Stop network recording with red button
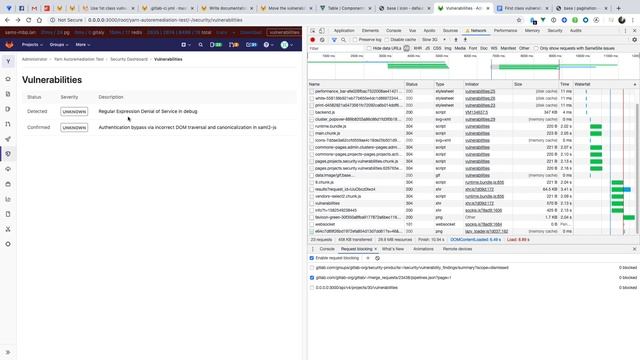Screen dimensions: 640x360 pos(313,40)
